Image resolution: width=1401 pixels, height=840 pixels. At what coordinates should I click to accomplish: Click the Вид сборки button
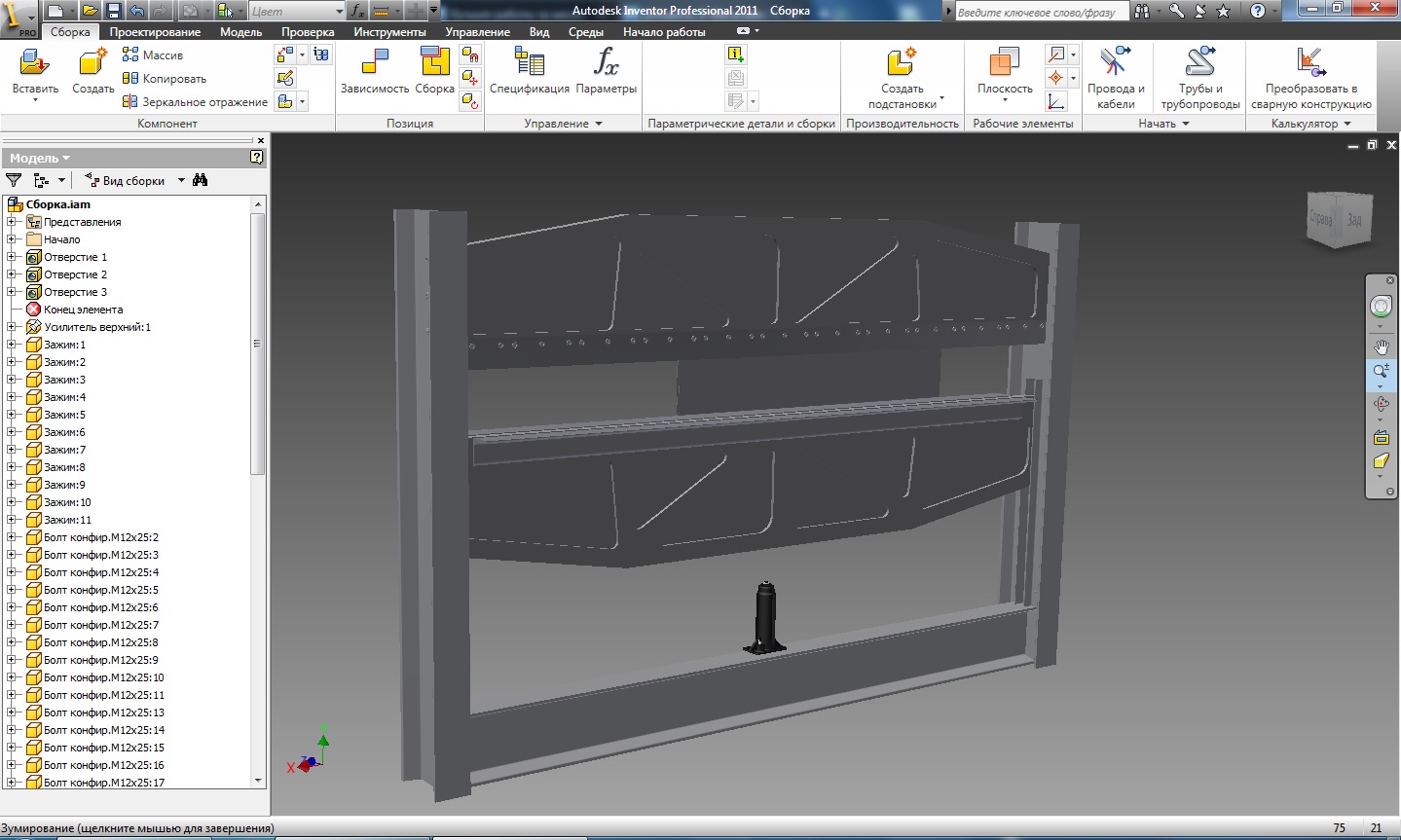pos(125,180)
